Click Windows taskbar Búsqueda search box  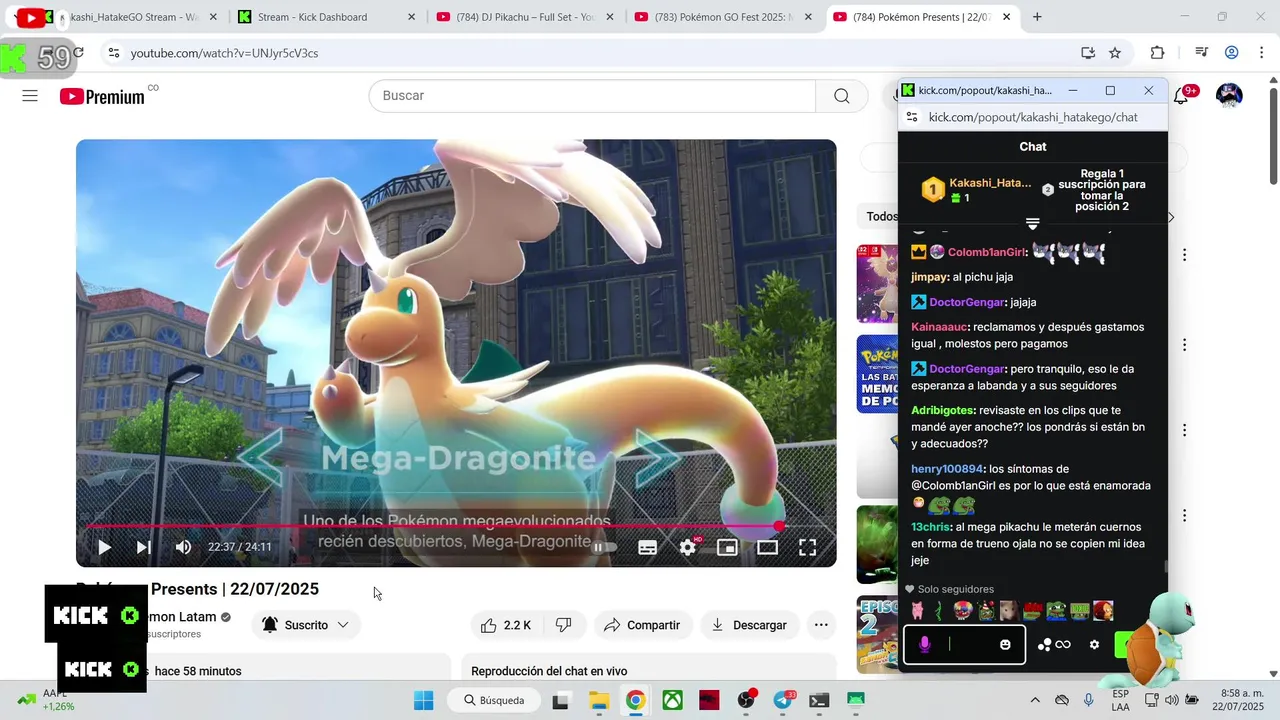(x=495, y=700)
